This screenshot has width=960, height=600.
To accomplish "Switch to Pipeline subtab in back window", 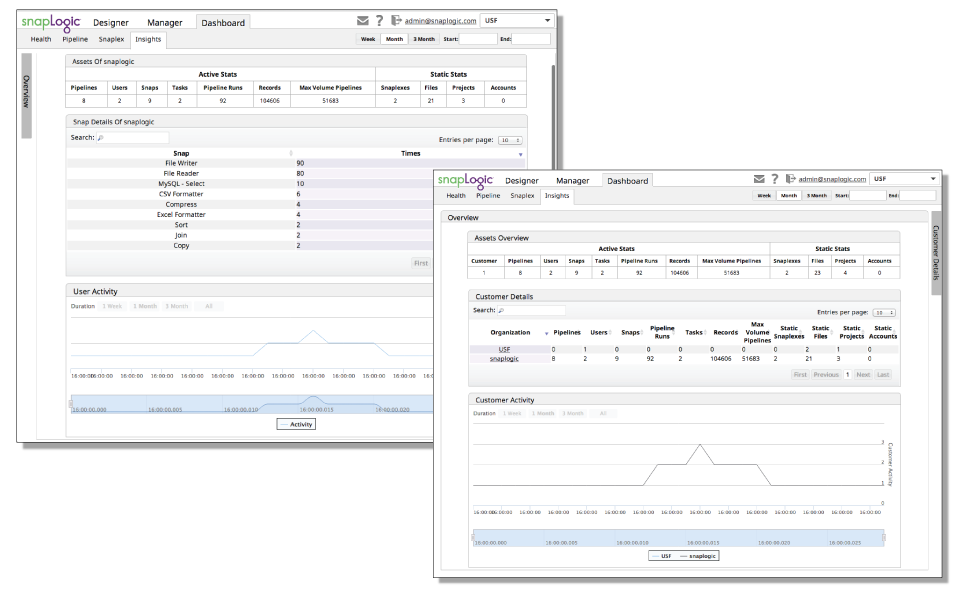I will (x=75, y=39).
